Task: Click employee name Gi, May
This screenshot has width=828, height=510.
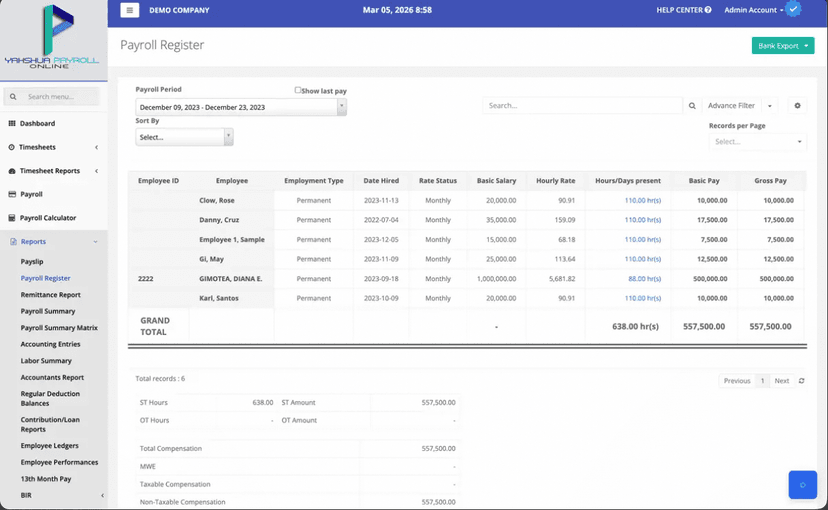Action: click(211, 259)
